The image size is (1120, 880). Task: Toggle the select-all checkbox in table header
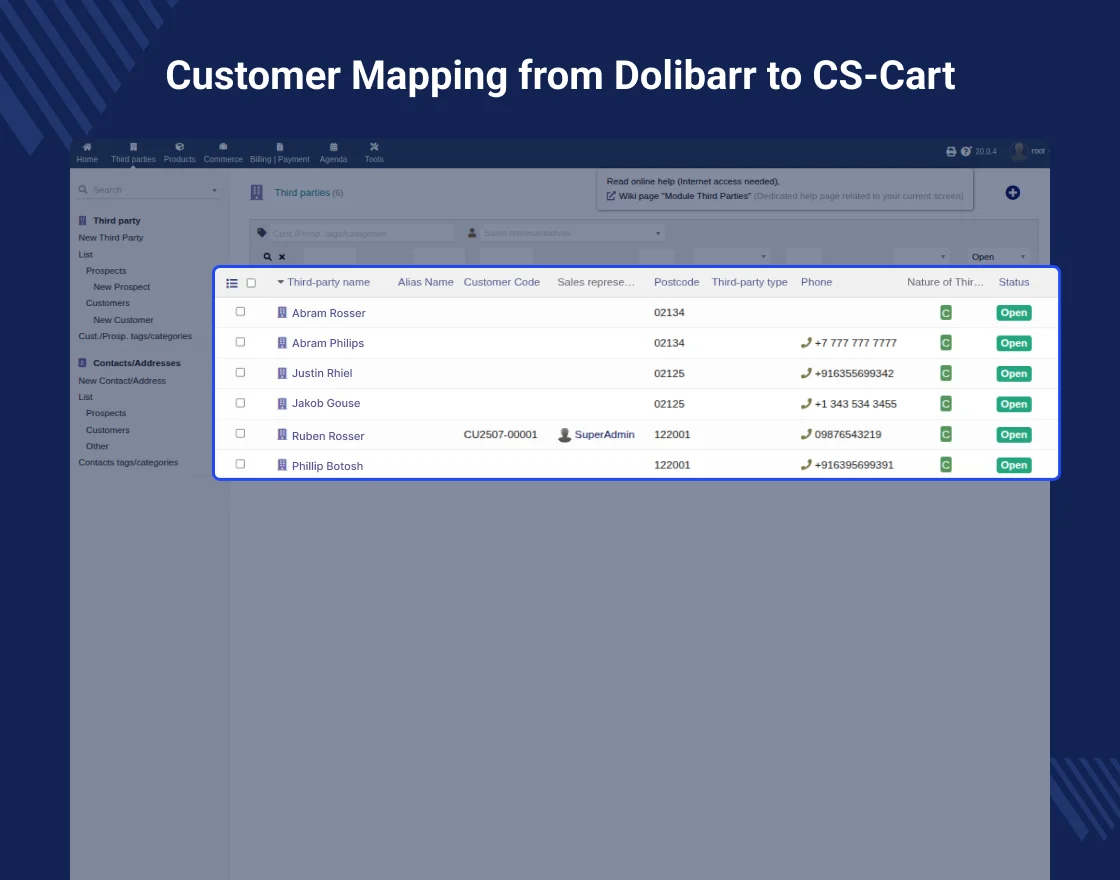[251, 283]
